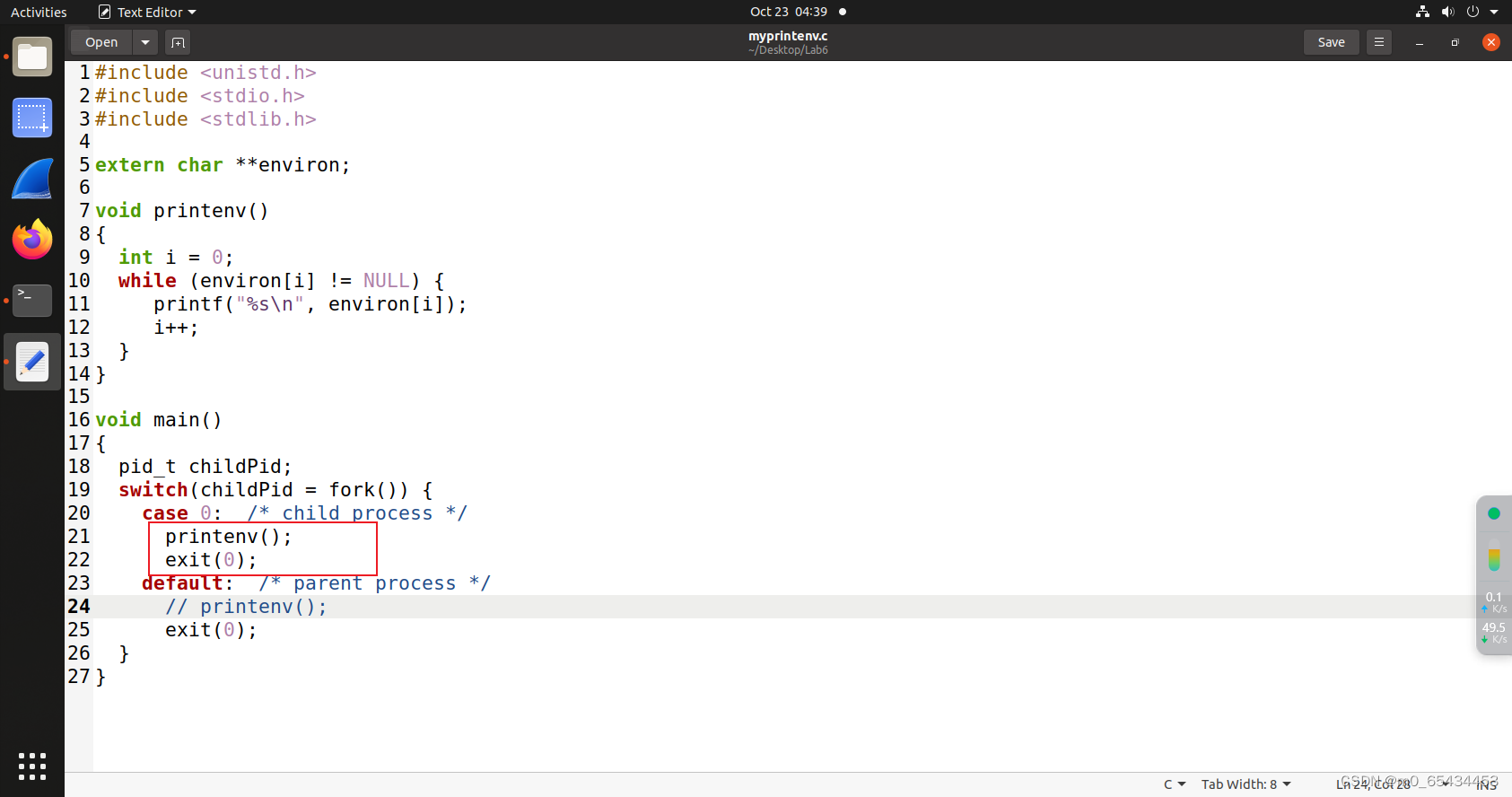Click the Ln 24, Col 28 position indicator
This screenshot has width=1512, height=797.
(1373, 784)
